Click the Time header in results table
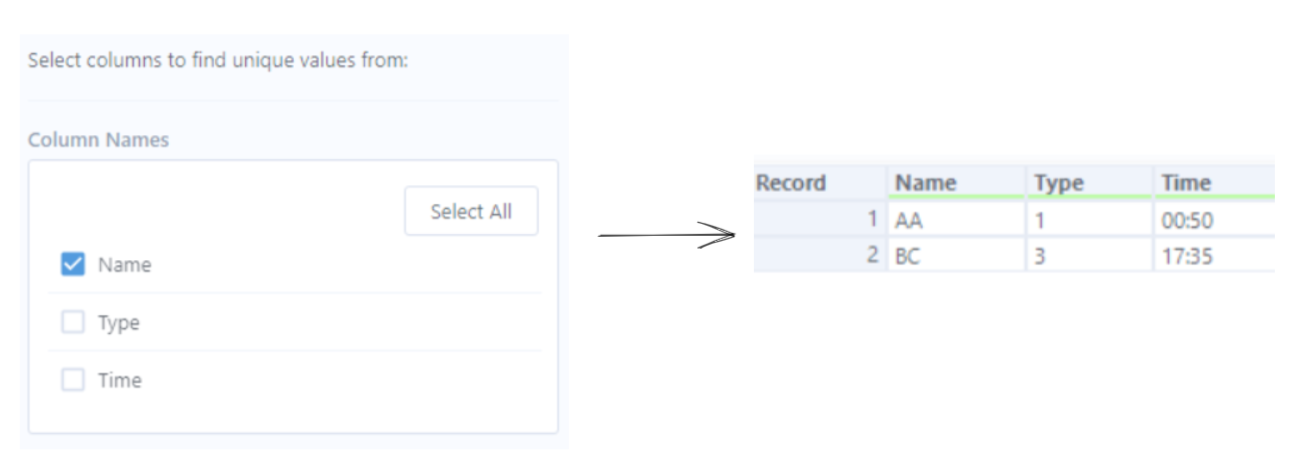This screenshot has height=452, width=1292. pyautogui.click(x=1186, y=183)
